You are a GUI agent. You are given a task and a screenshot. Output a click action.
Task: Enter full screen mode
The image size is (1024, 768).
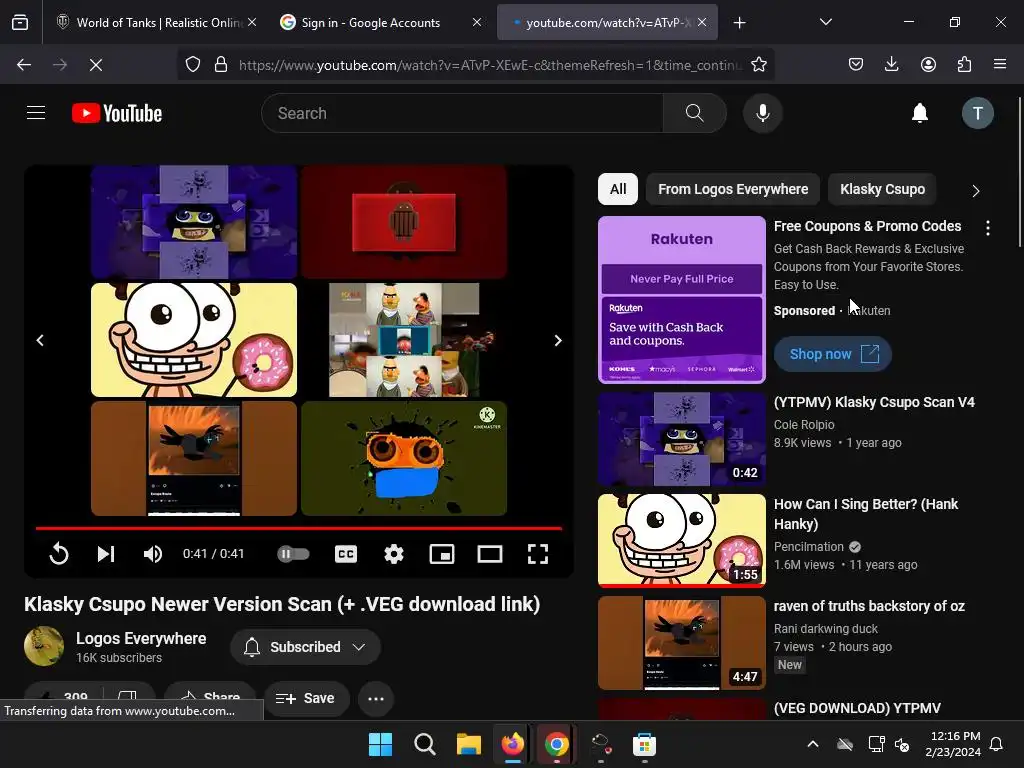click(x=537, y=554)
